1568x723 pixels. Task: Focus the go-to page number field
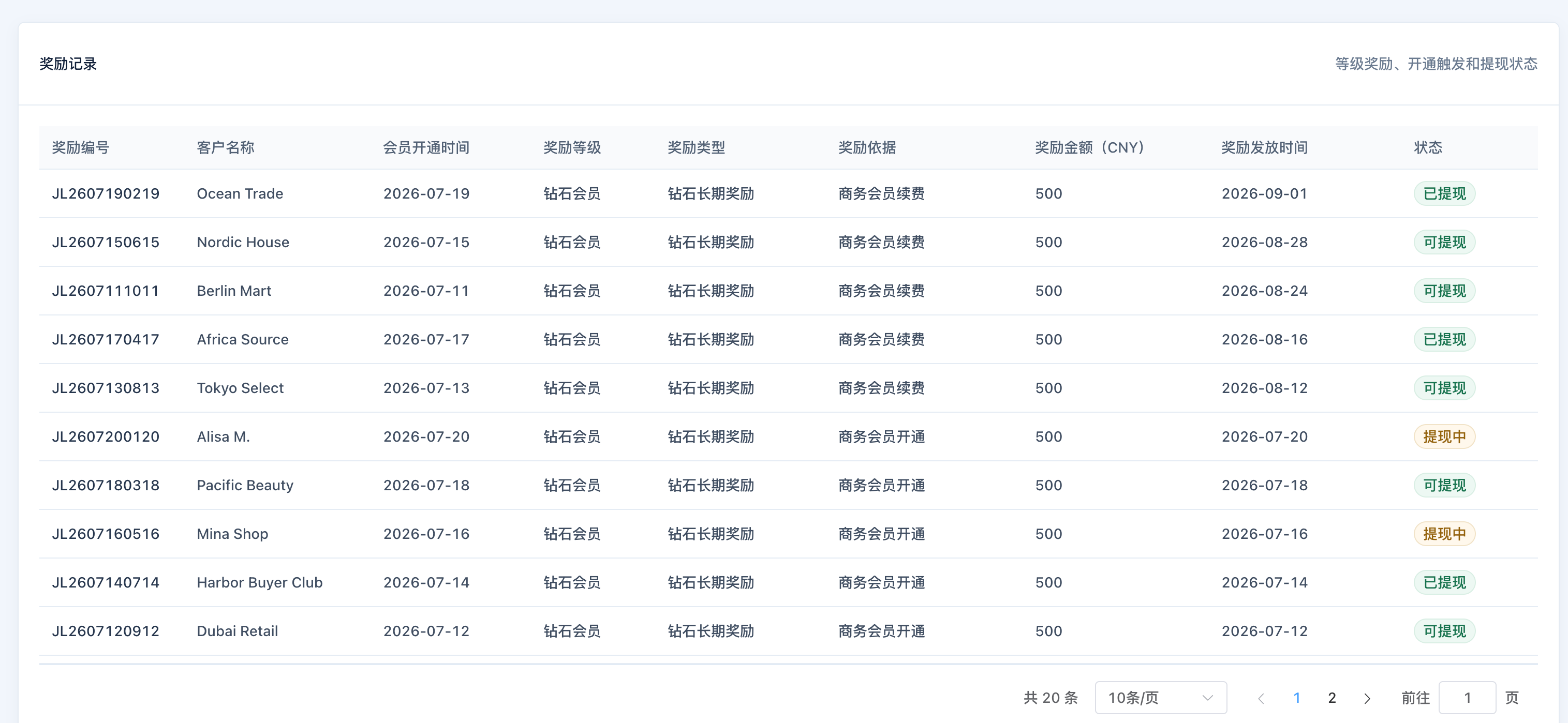point(1467,698)
